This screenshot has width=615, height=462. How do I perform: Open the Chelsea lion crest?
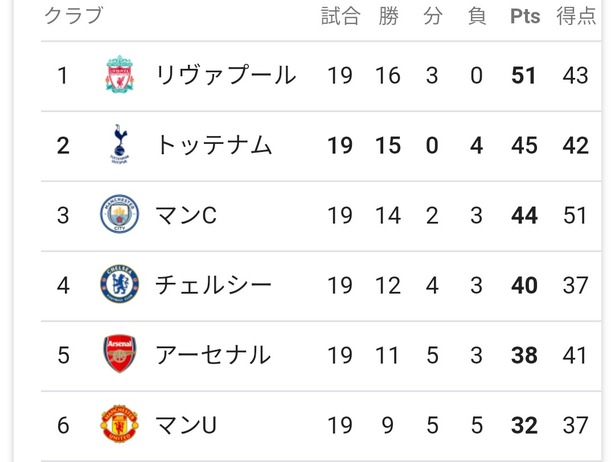120,284
